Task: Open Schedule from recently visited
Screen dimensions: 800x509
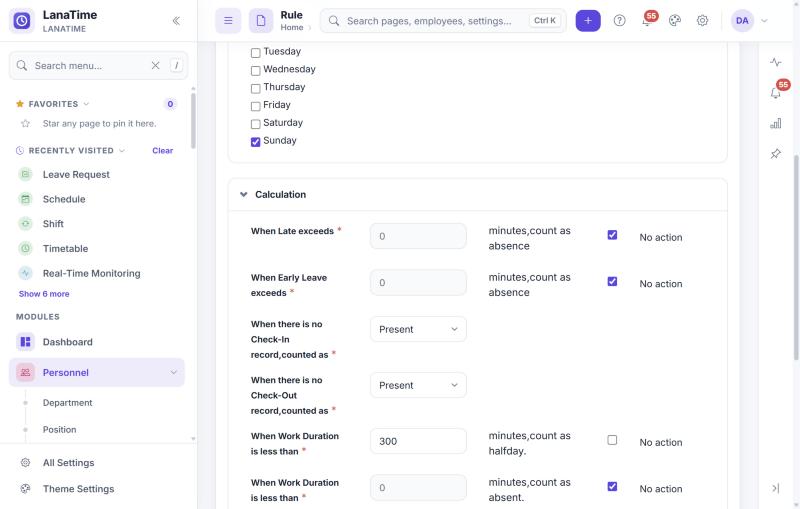Action: click(64, 199)
